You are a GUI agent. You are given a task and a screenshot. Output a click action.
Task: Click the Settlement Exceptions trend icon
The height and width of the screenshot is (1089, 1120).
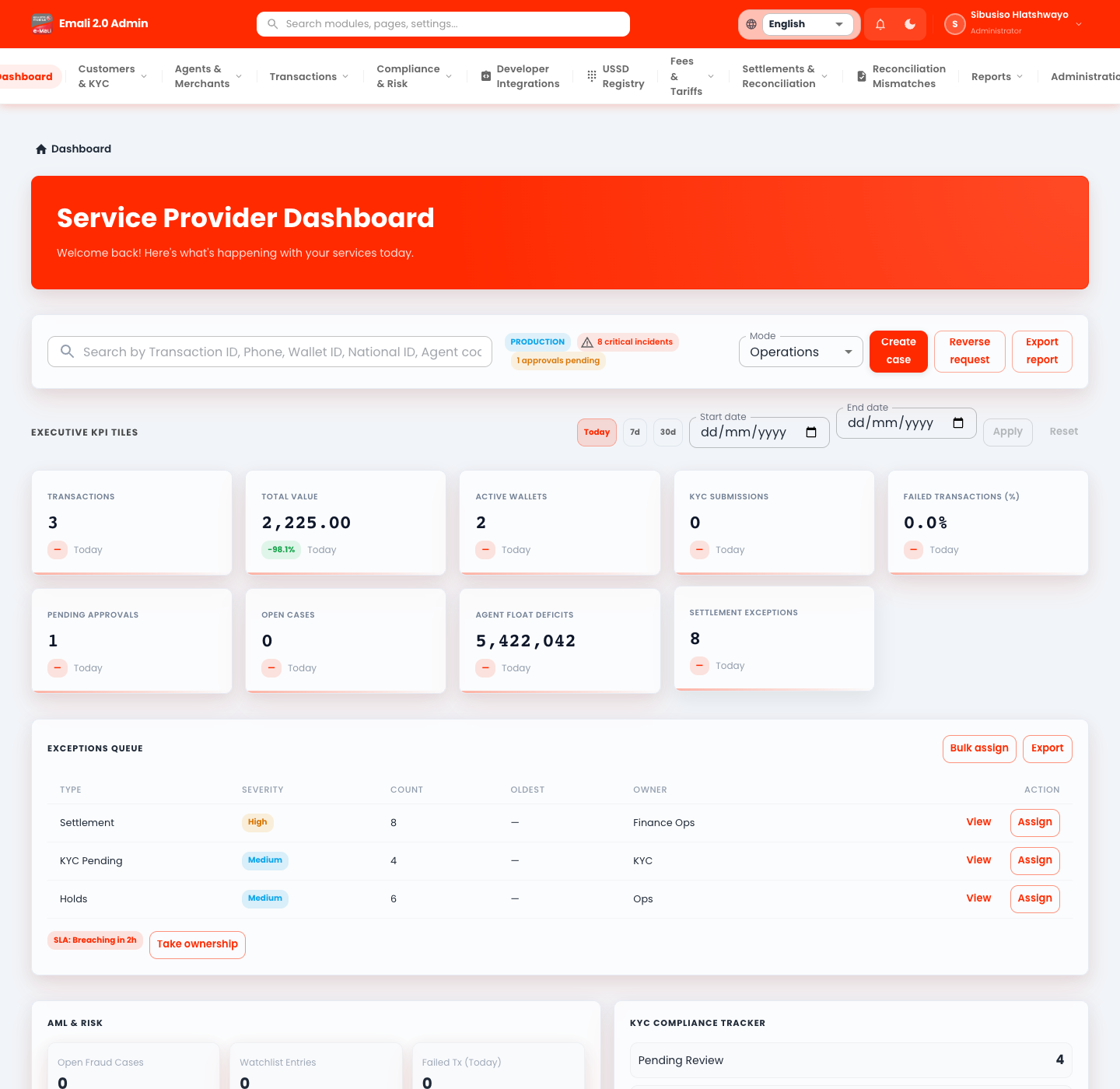pyautogui.click(x=699, y=666)
